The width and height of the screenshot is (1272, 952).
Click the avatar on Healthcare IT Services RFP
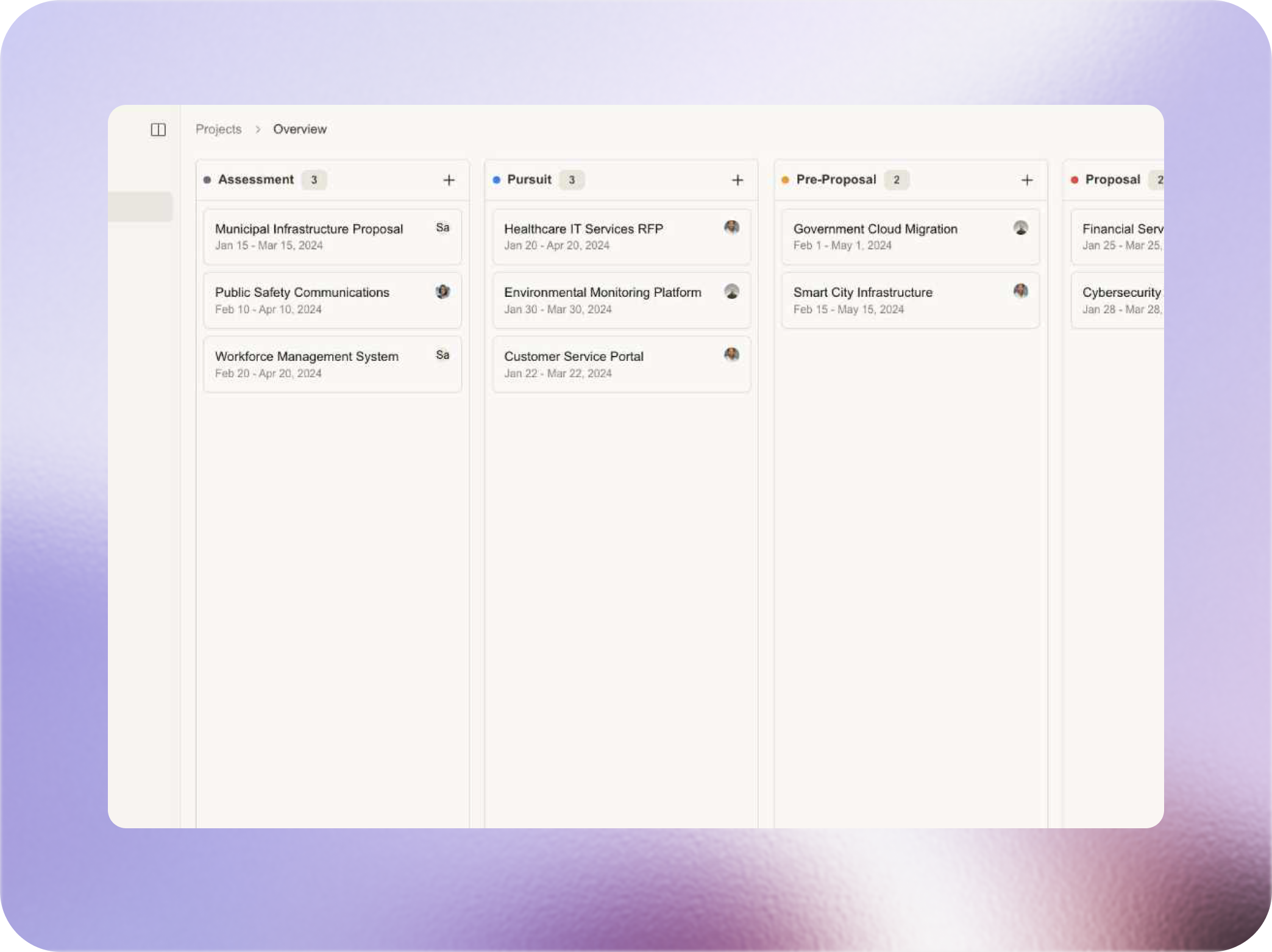(x=731, y=227)
